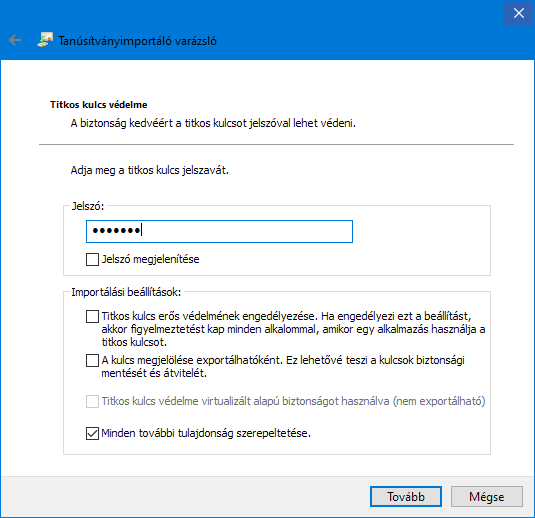
Task: Tick the Jelszó megjelenítése checkbox
Action: [x=92, y=259]
